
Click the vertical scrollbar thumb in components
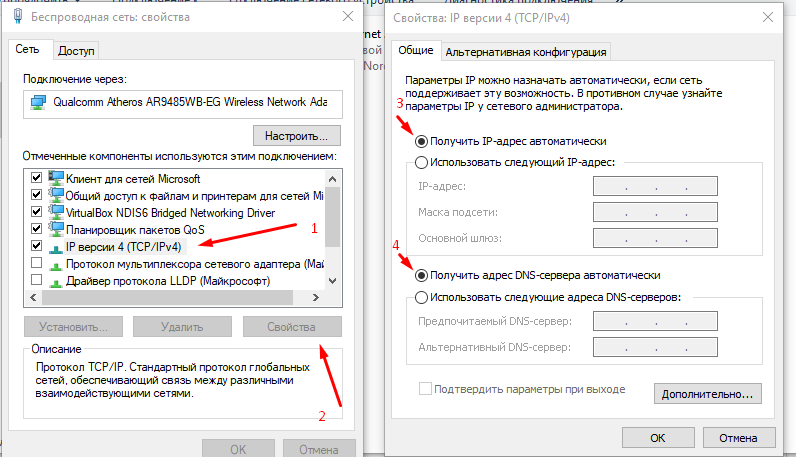tap(333, 217)
